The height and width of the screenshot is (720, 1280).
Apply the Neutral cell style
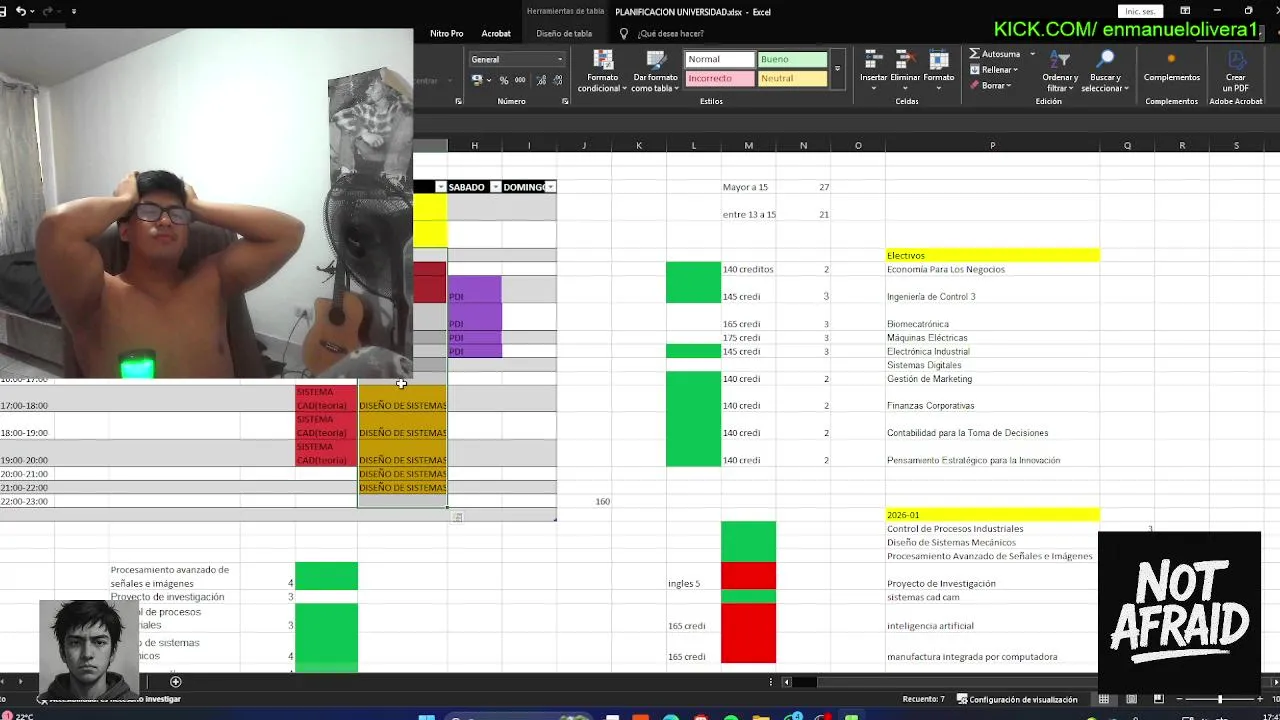coord(792,78)
